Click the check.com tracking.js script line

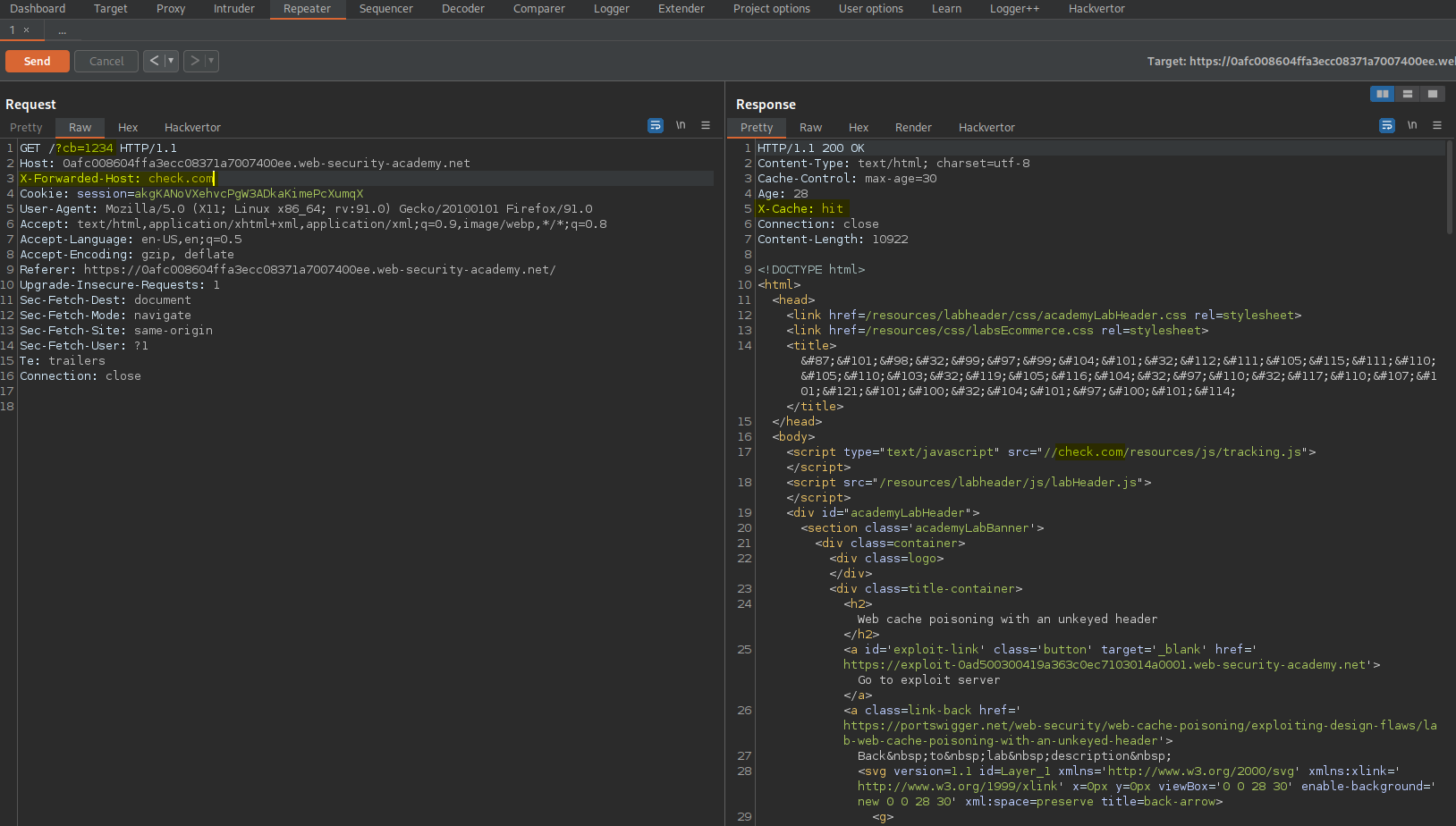pyautogui.click(x=1051, y=452)
